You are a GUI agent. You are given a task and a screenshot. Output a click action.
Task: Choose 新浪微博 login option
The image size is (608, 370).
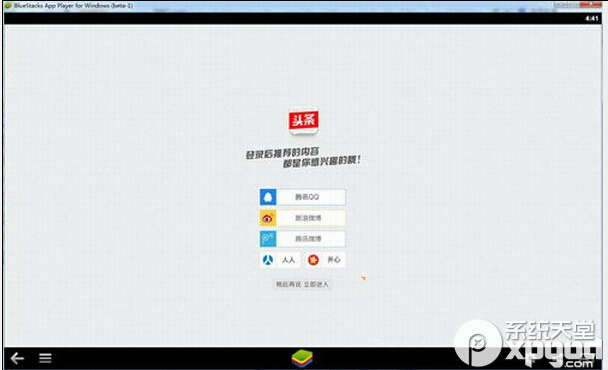click(x=302, y=218)
